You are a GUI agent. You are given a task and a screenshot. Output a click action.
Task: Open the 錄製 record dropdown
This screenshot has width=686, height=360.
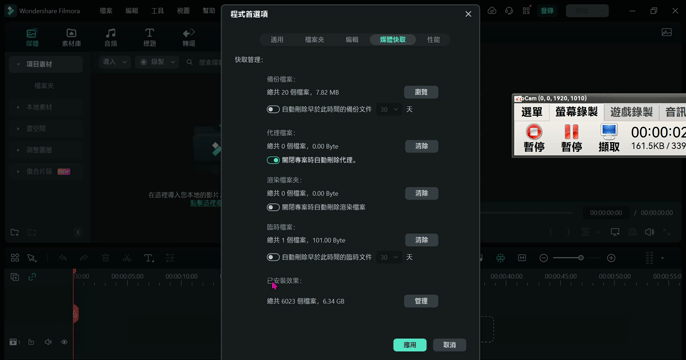tap(157, 62)
